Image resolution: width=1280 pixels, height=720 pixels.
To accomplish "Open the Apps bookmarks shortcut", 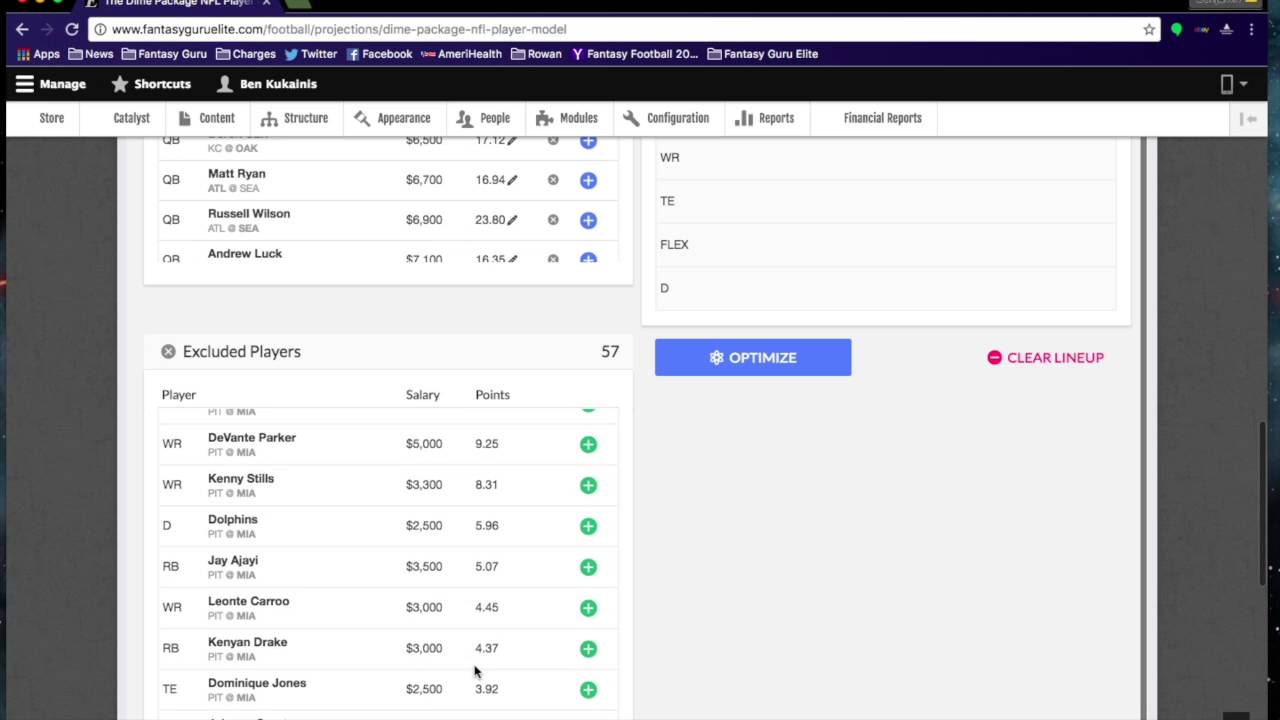I will point(39,54).
